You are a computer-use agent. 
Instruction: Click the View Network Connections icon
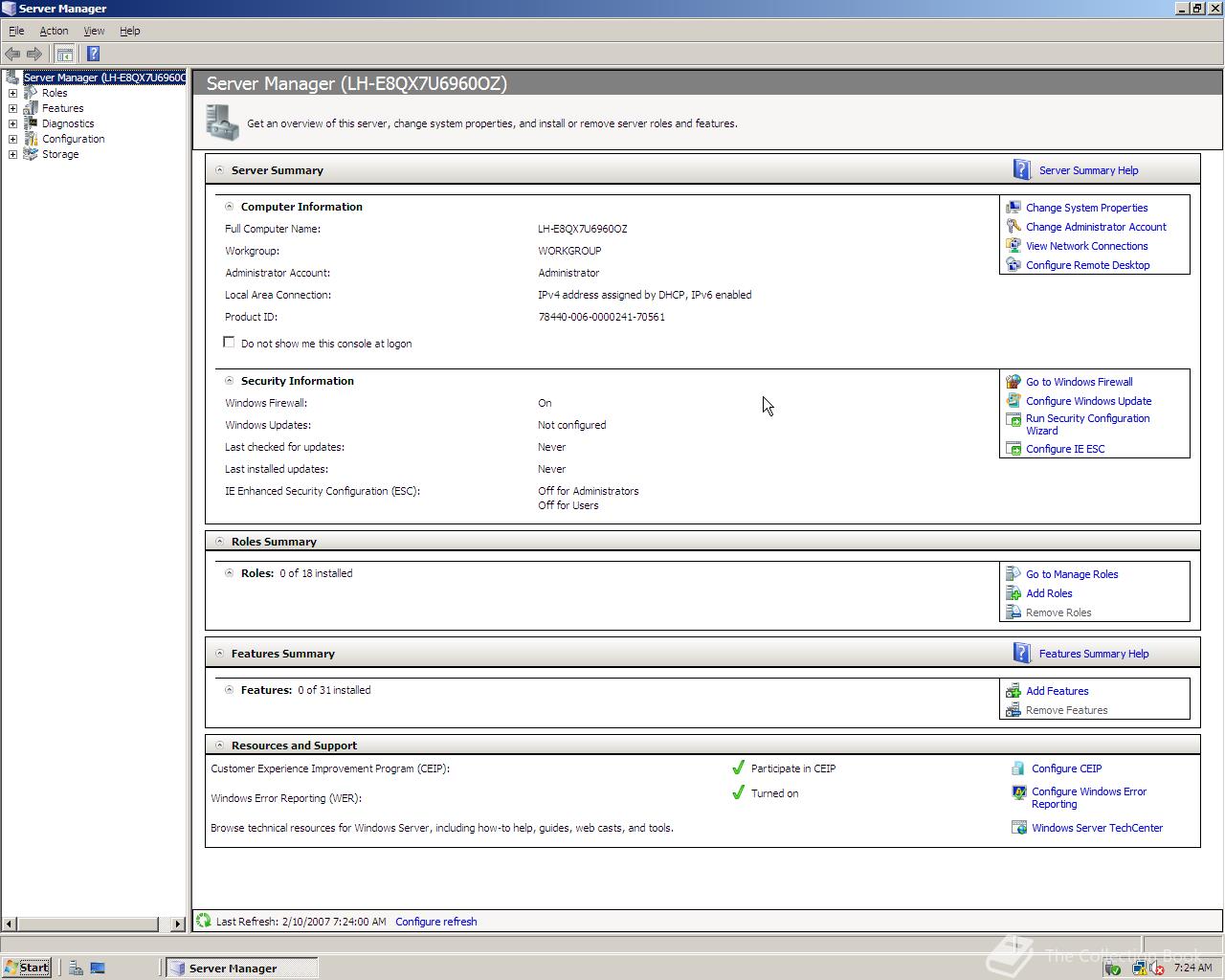pyautogui.click(x=1013, y=245)
